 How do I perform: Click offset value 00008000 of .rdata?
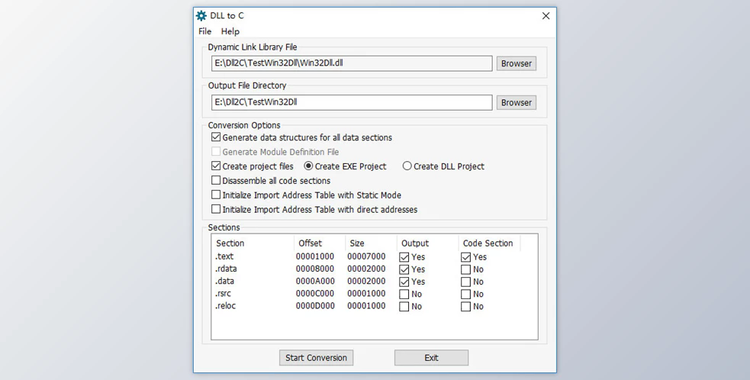pos(315,269)
